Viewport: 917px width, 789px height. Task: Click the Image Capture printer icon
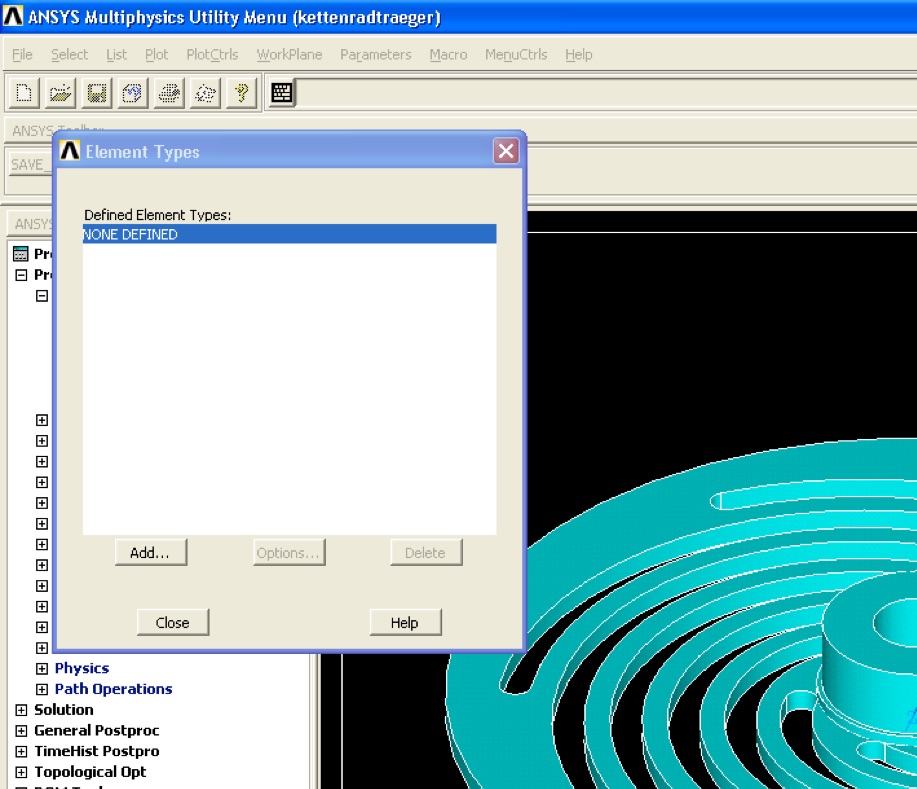pyautogui.click(x=169, y=93)
